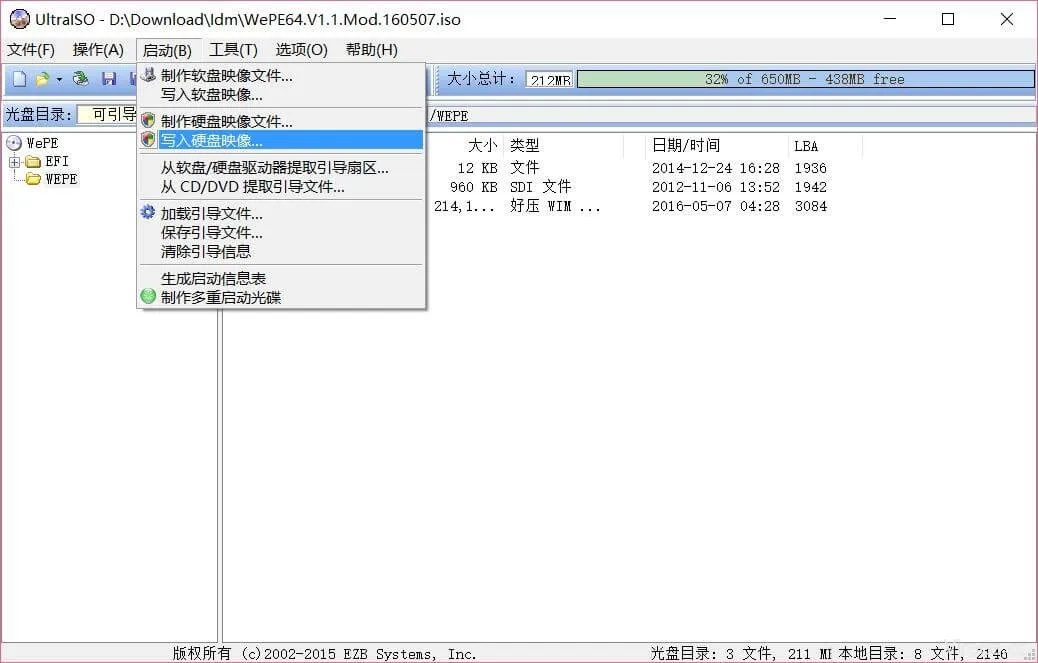The height and width of the screenshot is (663, 1038).
Task: Select 写入硬盘映像... highlighted entry
Action: (281, 140)
